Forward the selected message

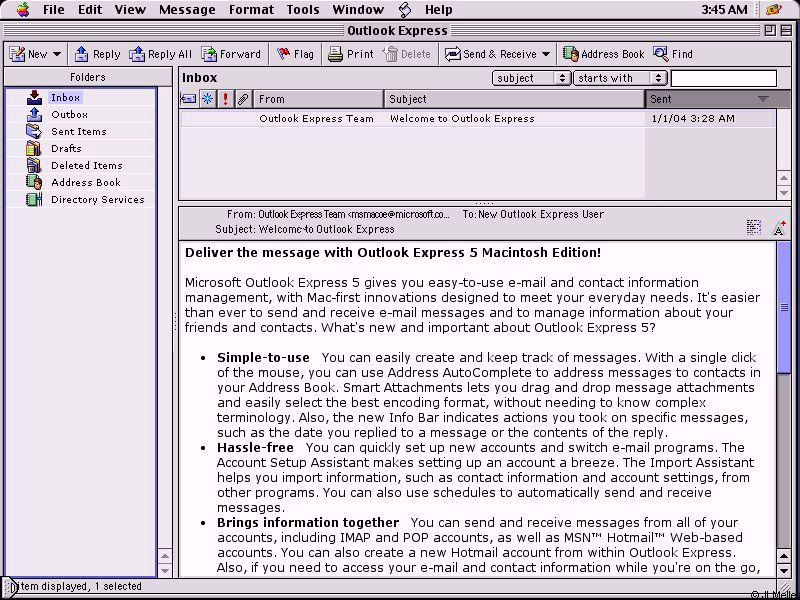click(x=231, y=54)
